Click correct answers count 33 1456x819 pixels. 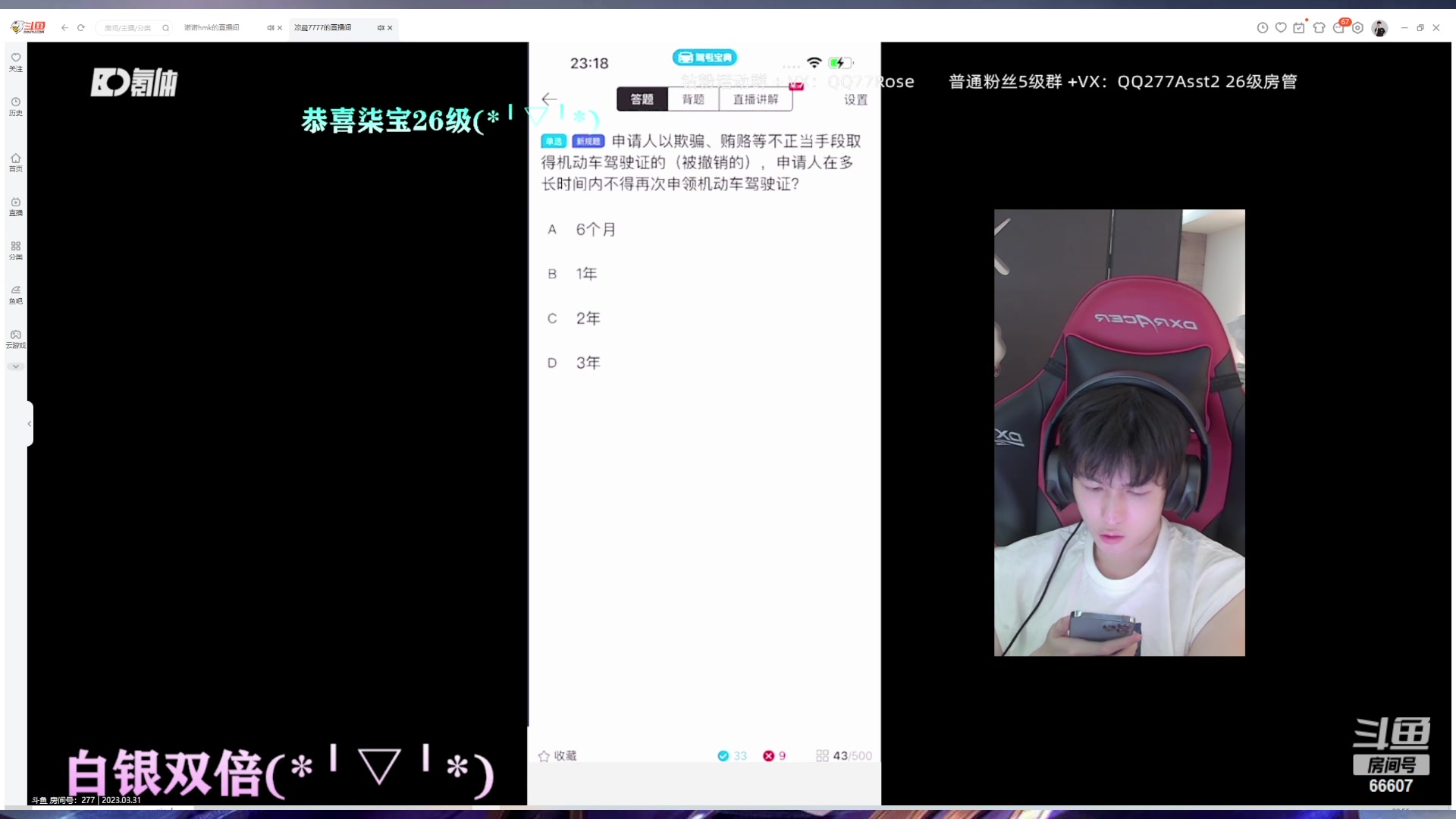(732, 756)
